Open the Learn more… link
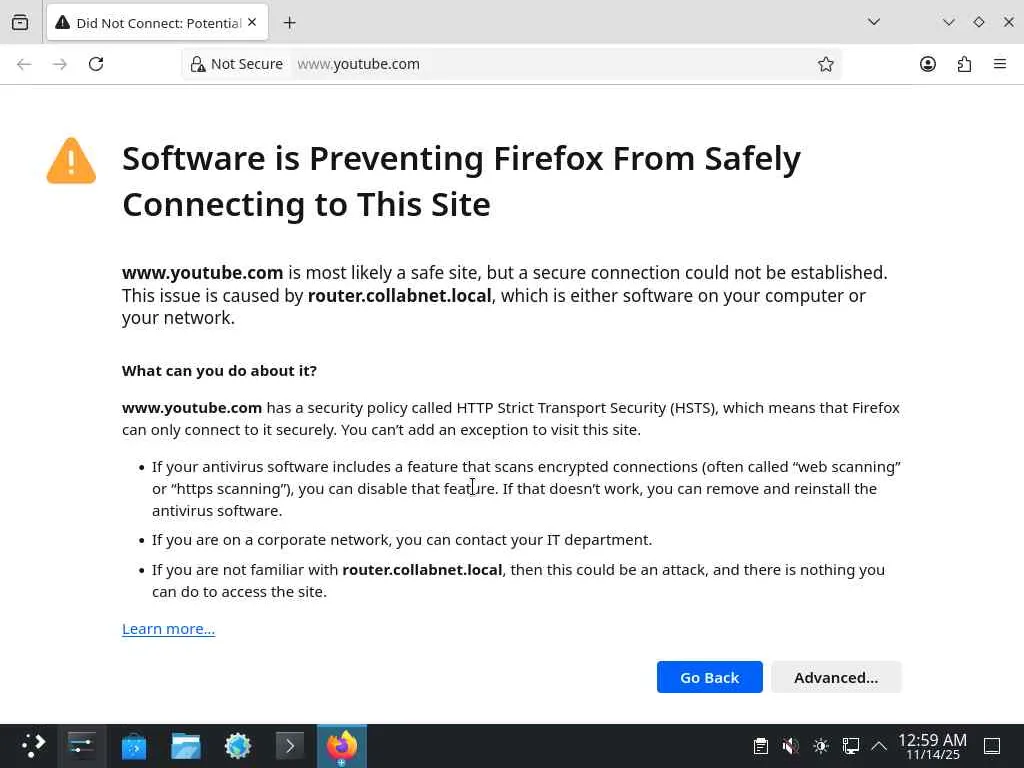 [168, 629]
